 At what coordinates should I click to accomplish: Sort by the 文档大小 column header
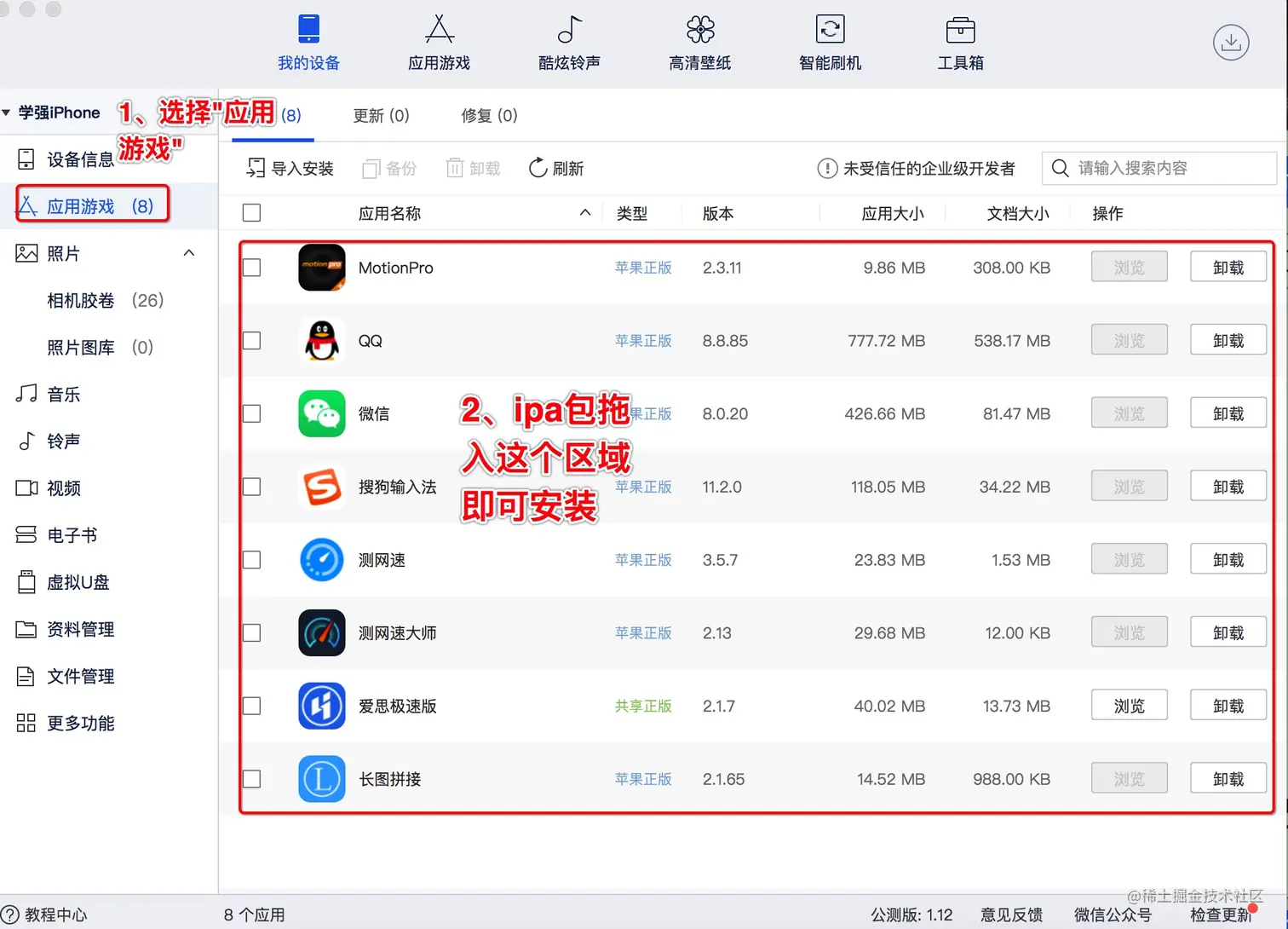pos(1018,213)
